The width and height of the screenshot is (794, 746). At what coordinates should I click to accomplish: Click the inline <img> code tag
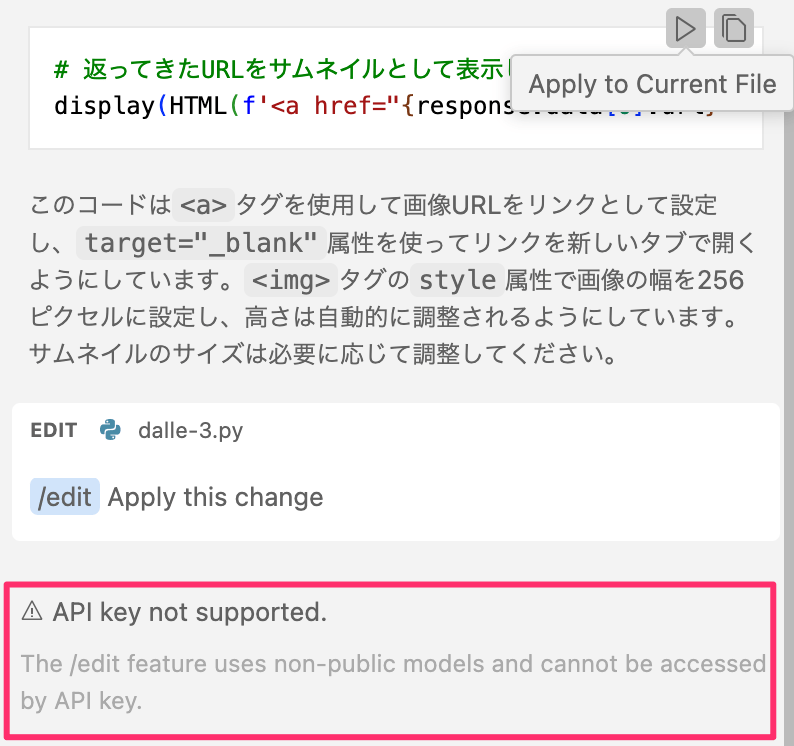(289, 279)
